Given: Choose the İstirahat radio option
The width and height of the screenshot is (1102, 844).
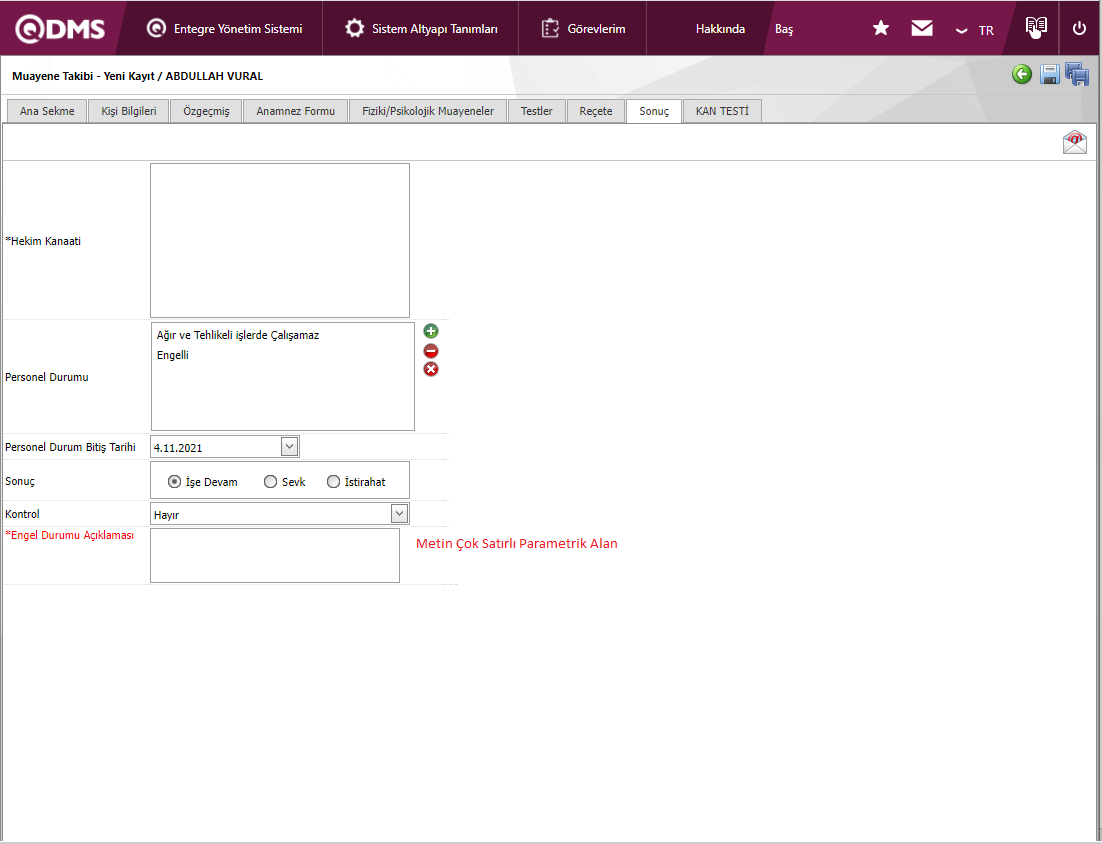Looking at the screenshot, I should point(333,482).
